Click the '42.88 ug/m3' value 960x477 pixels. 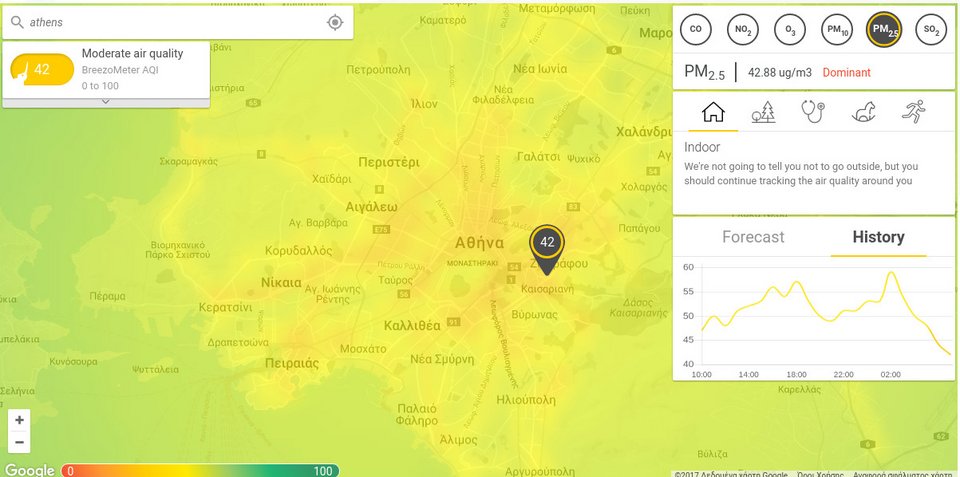779,72
